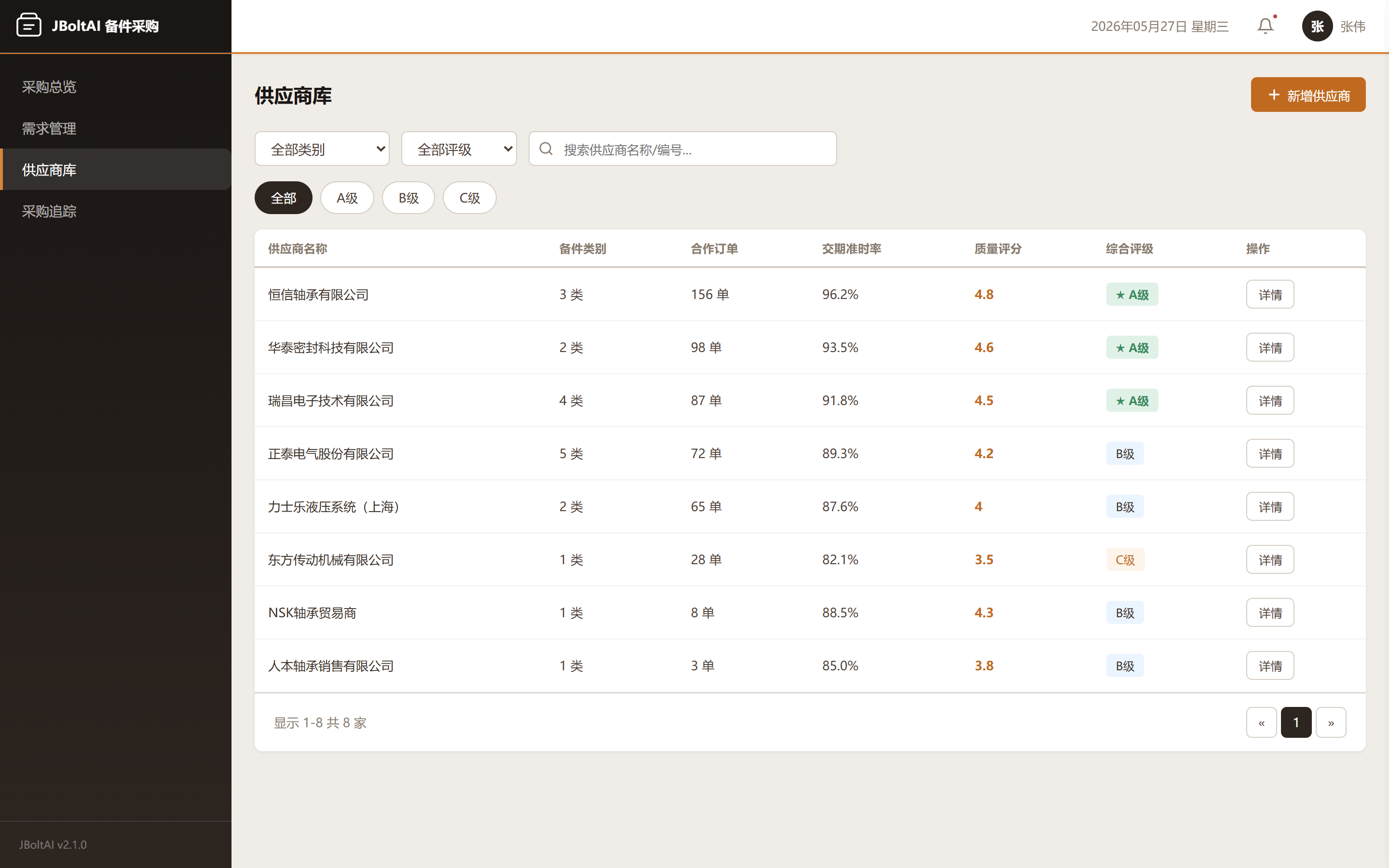The height and width of the screenshot is (868, 1389).
Task: Click the 质量评分 column header
Action: tap(997, 248)
